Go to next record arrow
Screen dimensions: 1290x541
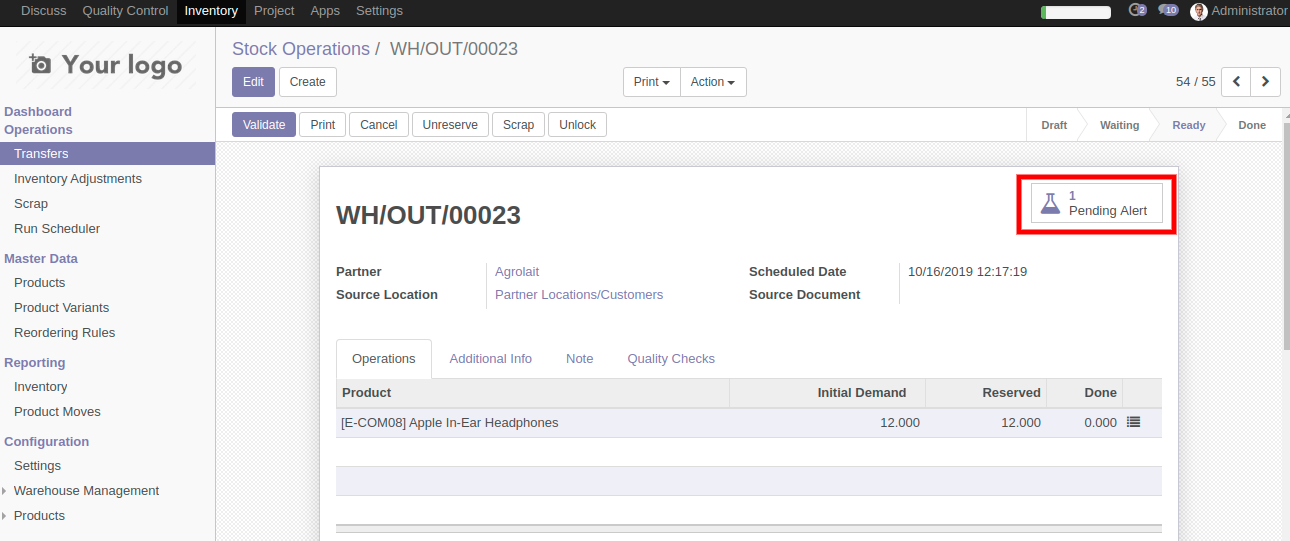[x=1266, y=82]
